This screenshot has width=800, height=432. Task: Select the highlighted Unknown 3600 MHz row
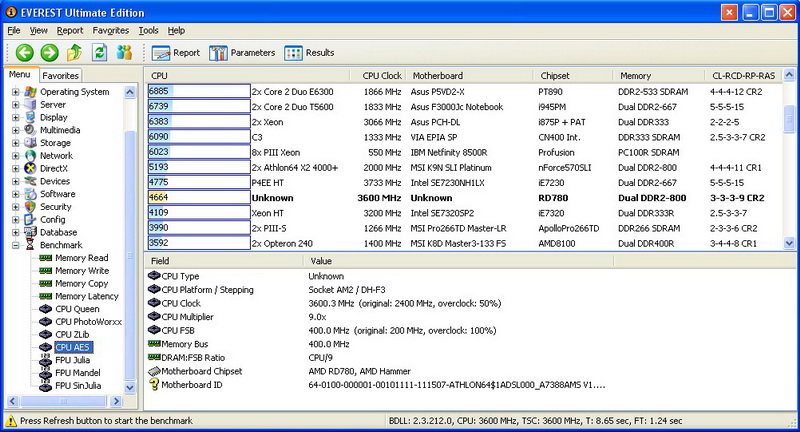(463, 198)
